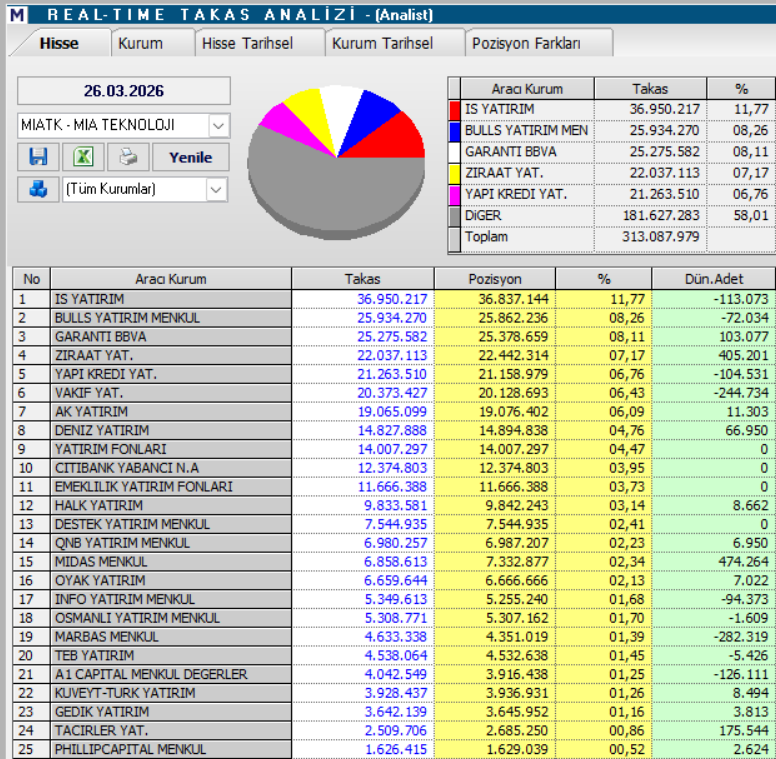This screenshot has width=776, height=759.
Task: Click the summary table Takas header
Action: tap(650, 89)
